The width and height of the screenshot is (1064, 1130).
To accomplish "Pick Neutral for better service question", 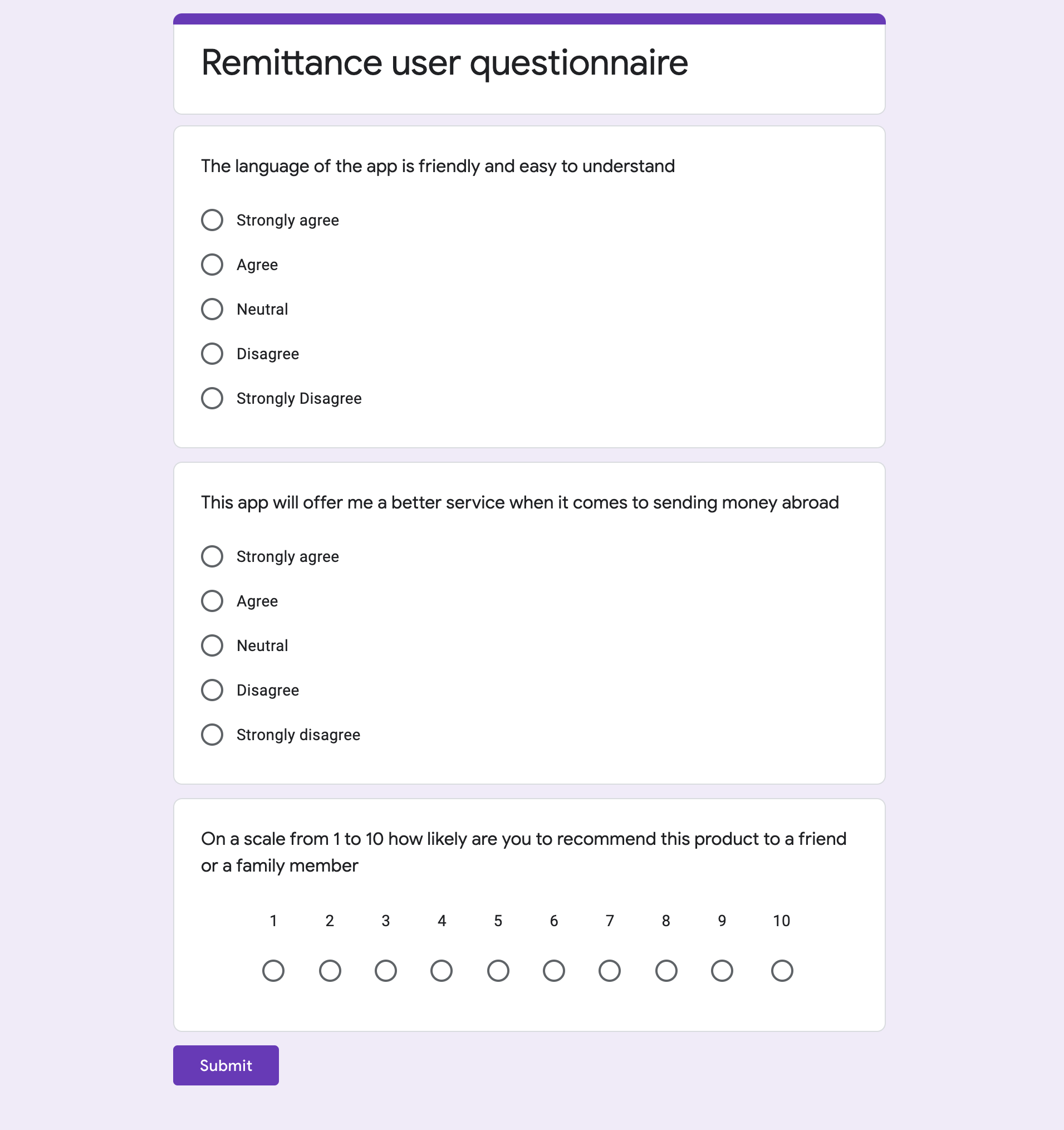I will tap(212, 645).
